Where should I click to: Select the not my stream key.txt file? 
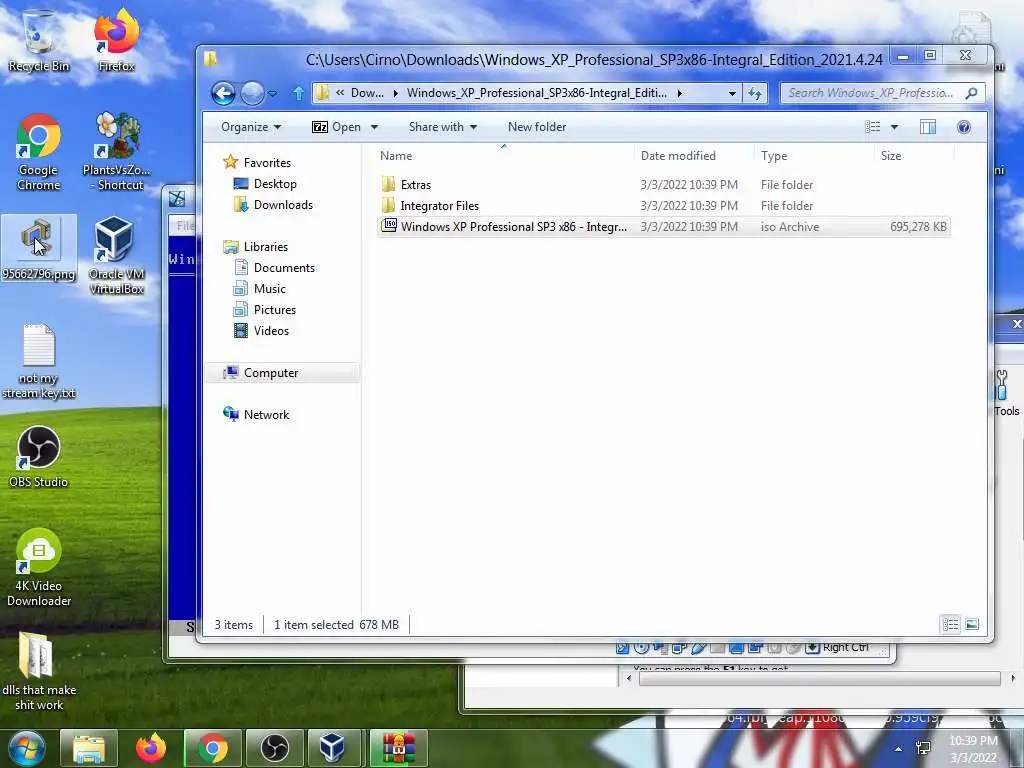(39, 361)
